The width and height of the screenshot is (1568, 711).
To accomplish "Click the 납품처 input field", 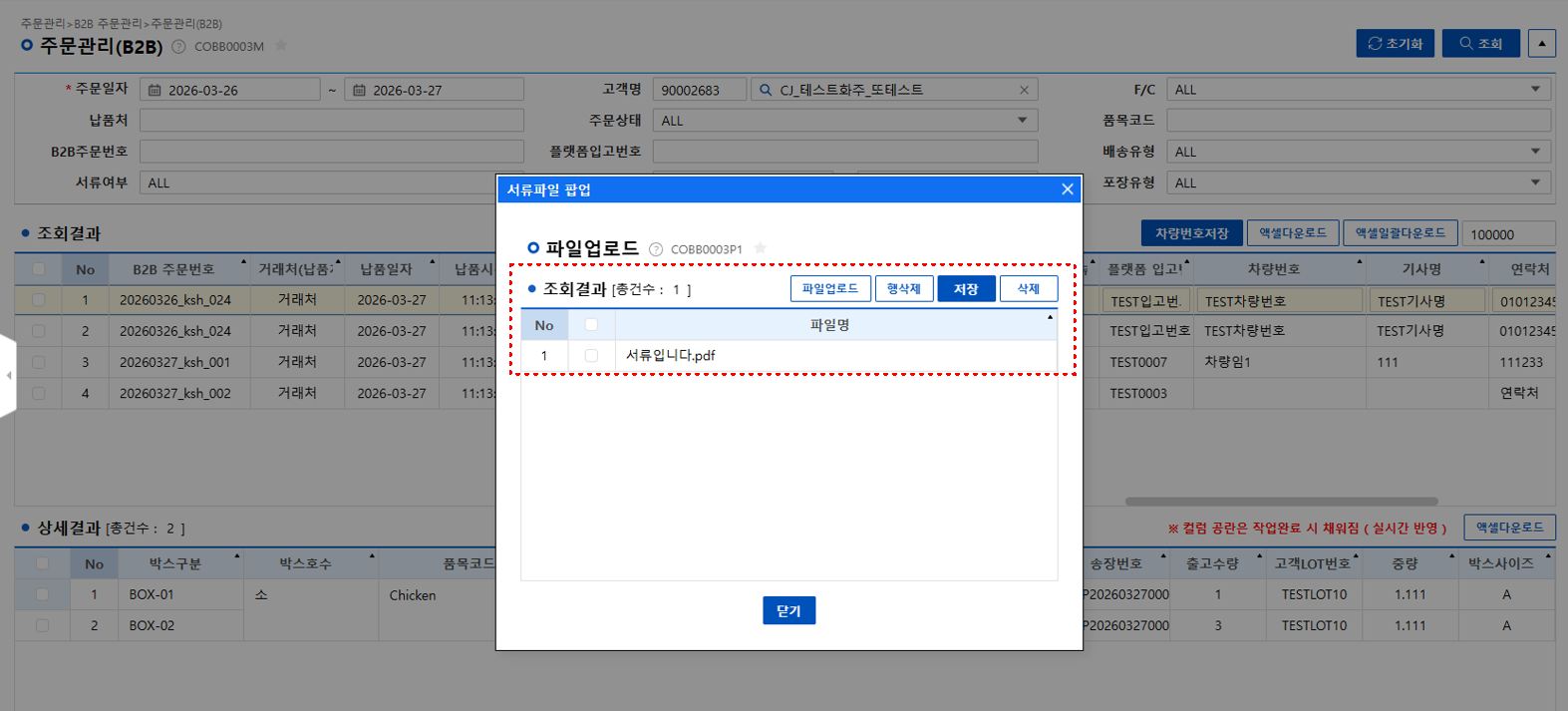I will 332,121.
